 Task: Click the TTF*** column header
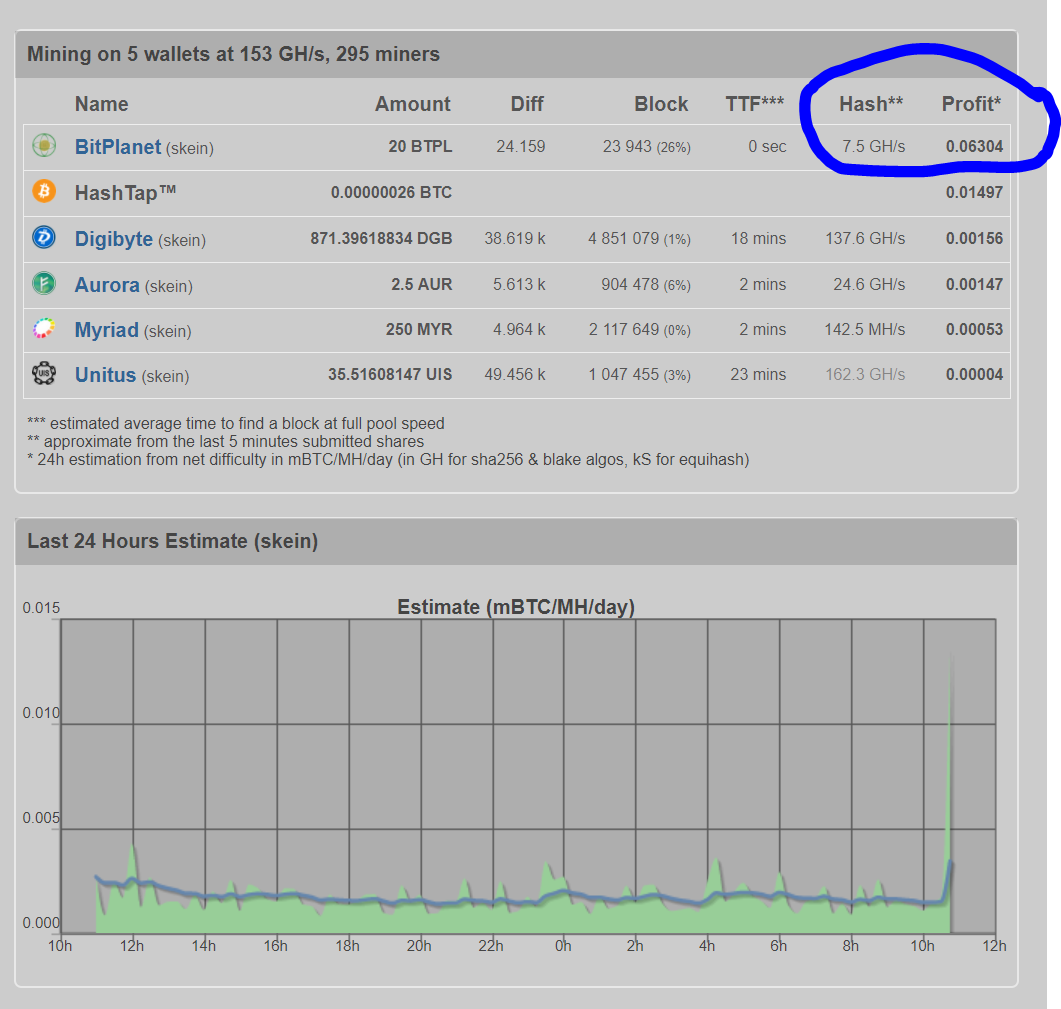(754, 104)
